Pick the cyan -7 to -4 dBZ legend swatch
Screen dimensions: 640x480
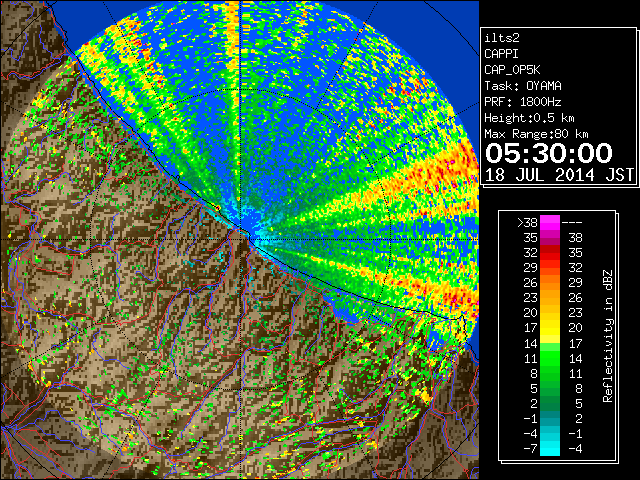click(x=550, y=448)
